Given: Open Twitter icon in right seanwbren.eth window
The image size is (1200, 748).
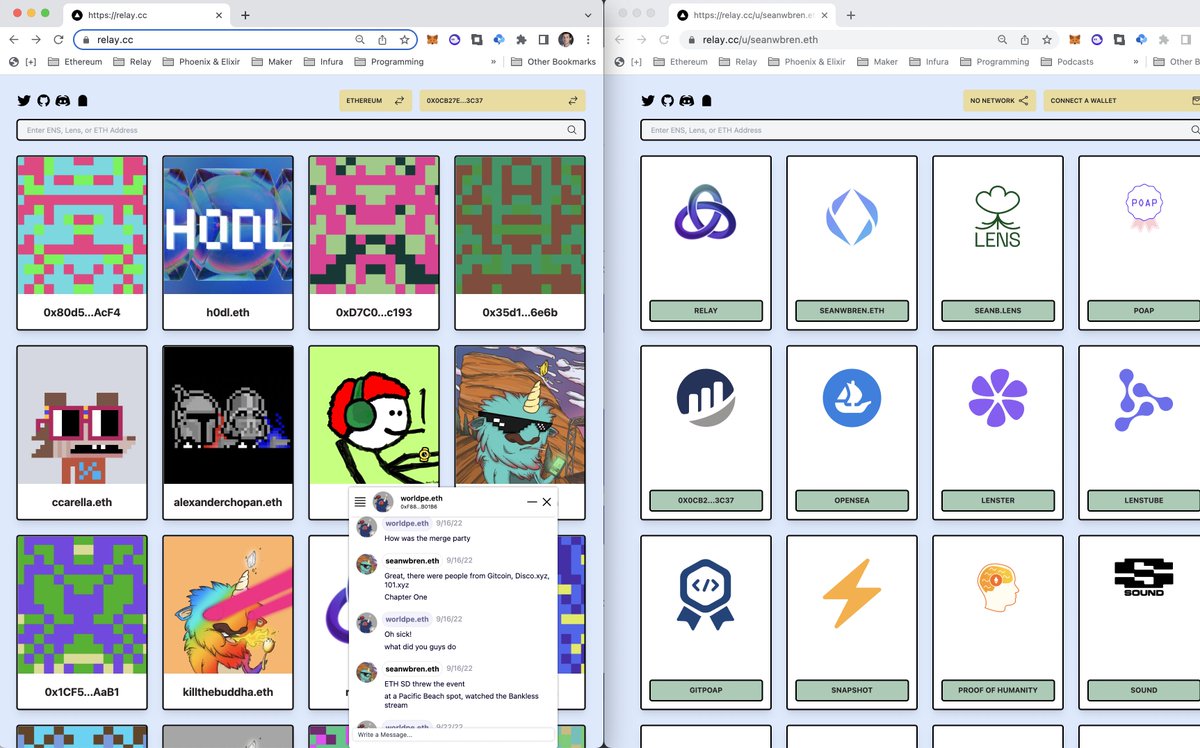Looking at the screenshot, I should (x=648, y=101).
